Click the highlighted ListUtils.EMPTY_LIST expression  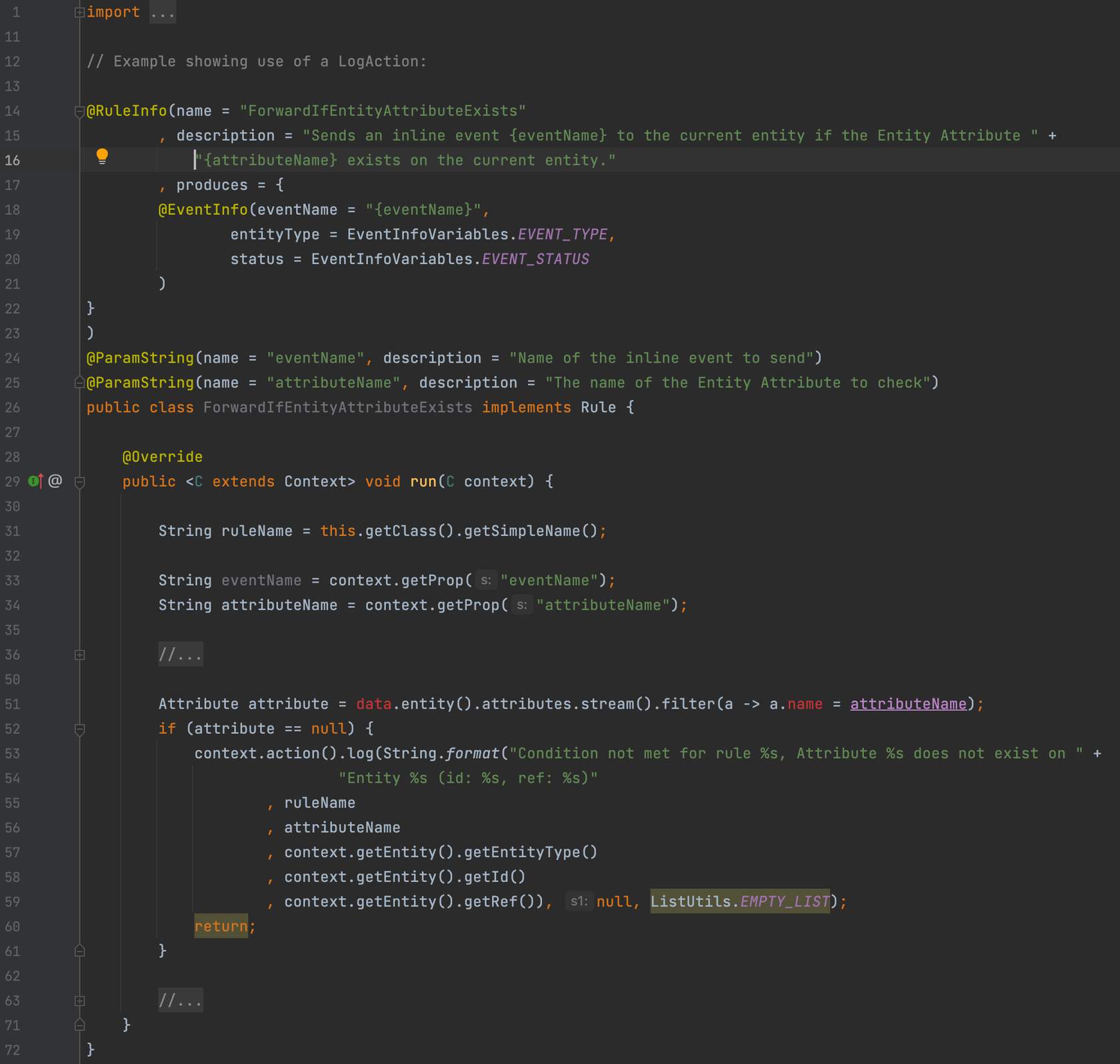[739, 901]
